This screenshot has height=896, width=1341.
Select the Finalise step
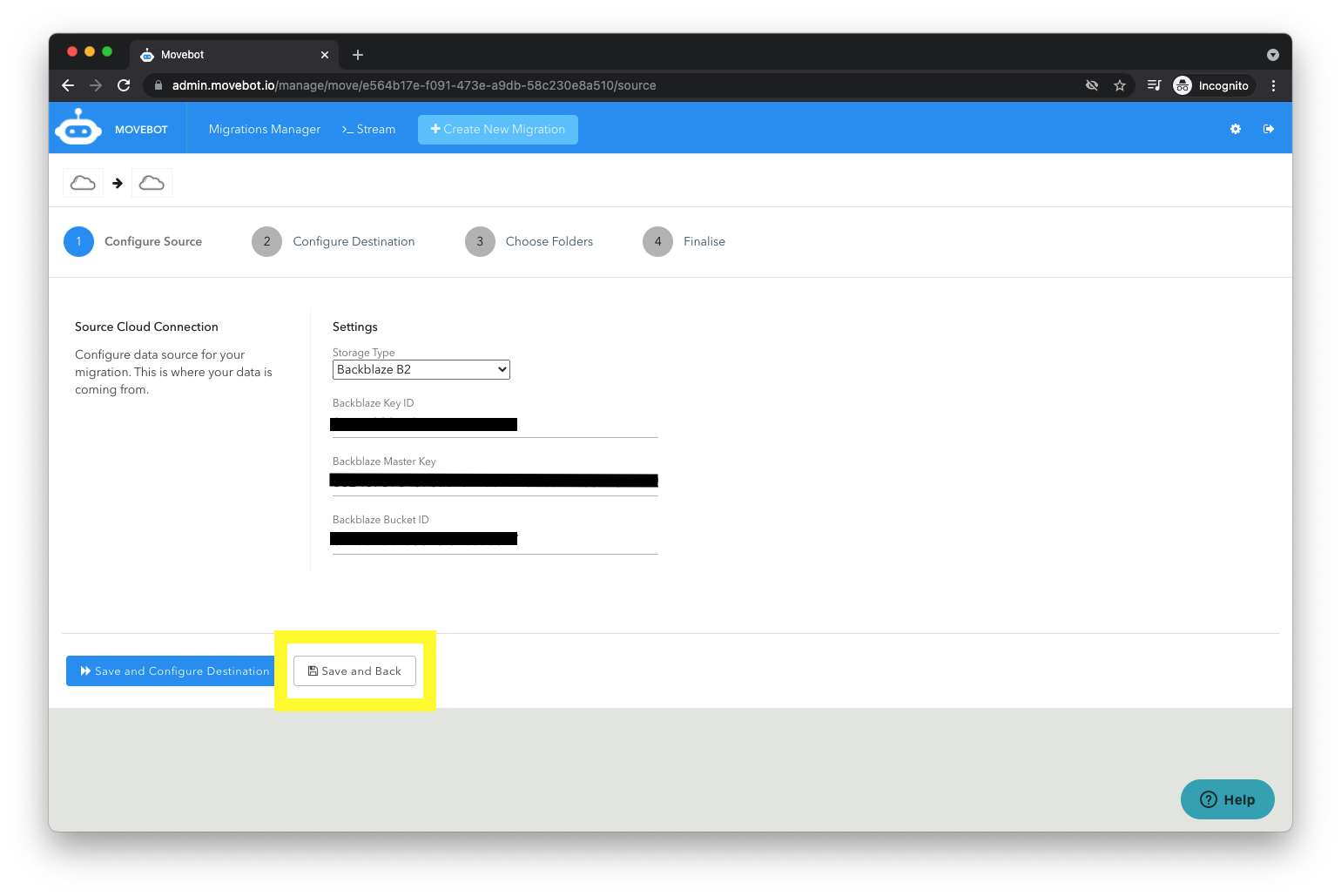point(684,241)
